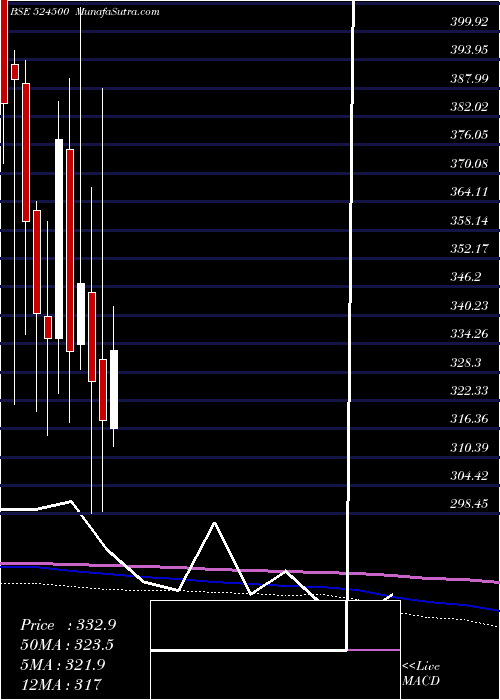The height and width of the screenshot is (700, 500).
Task: Click the 304.42 price axis label
Action: [x=469, y=476]
